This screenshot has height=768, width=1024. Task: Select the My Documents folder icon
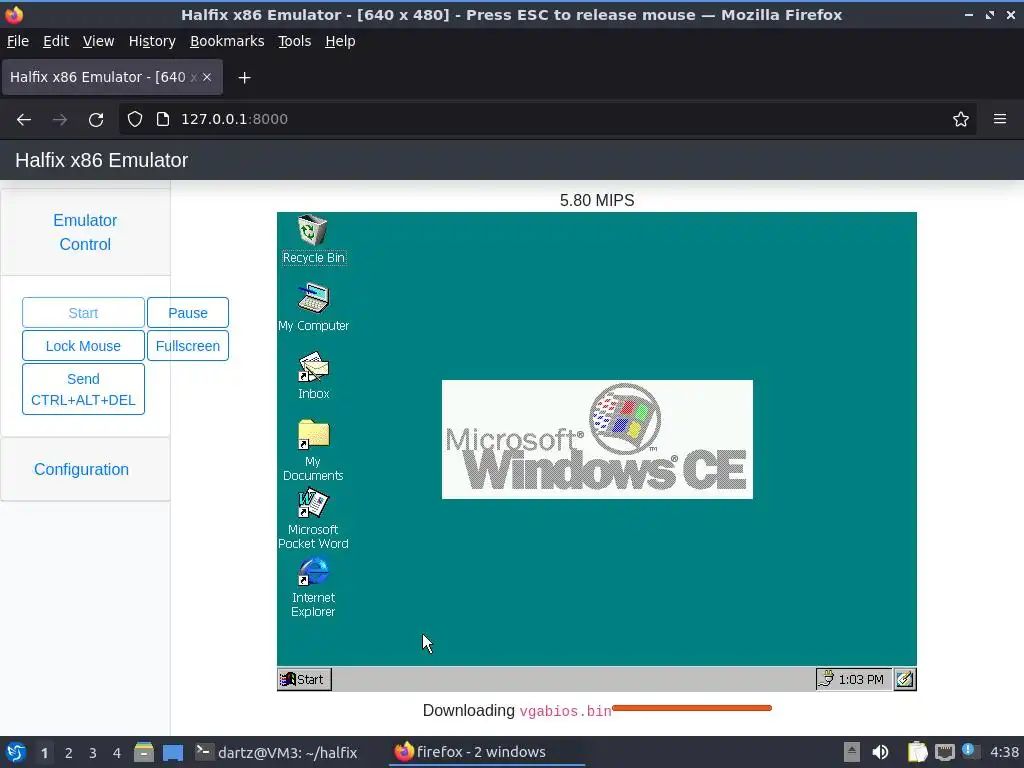click(x=313, y=450)
